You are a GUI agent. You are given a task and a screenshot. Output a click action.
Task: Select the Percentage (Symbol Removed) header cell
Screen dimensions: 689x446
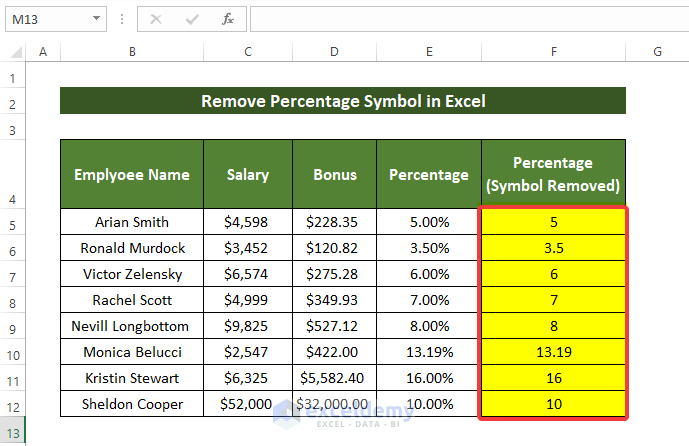[553, 174]
